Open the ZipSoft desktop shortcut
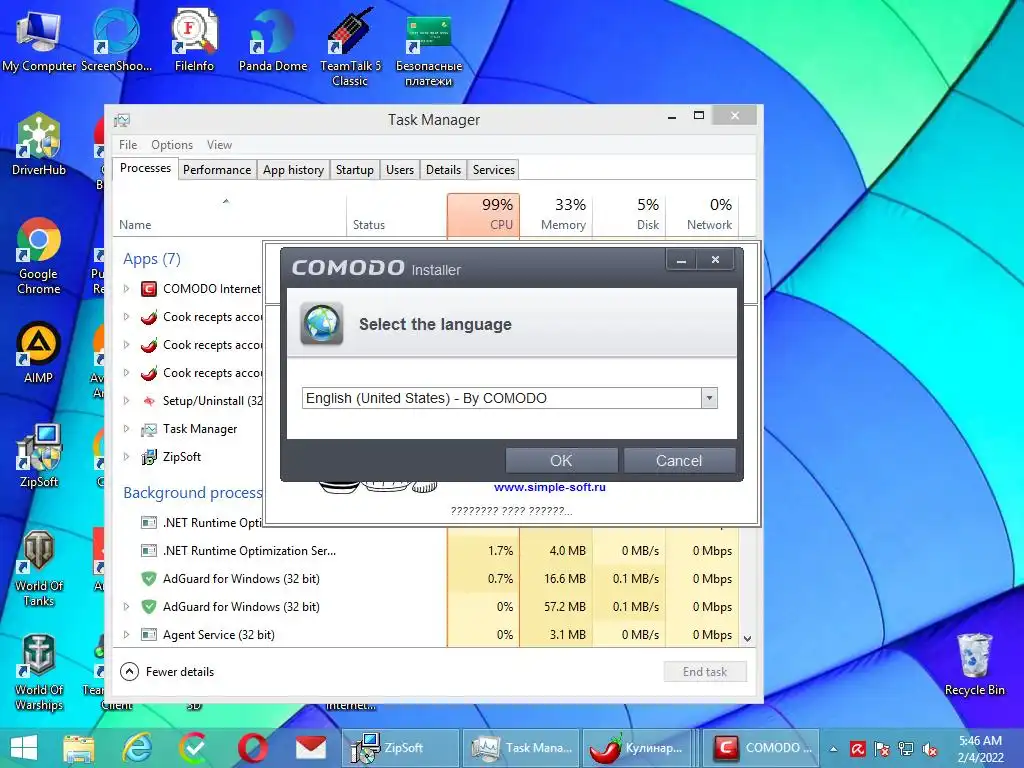1024x768 pixels. coord(39,456)
